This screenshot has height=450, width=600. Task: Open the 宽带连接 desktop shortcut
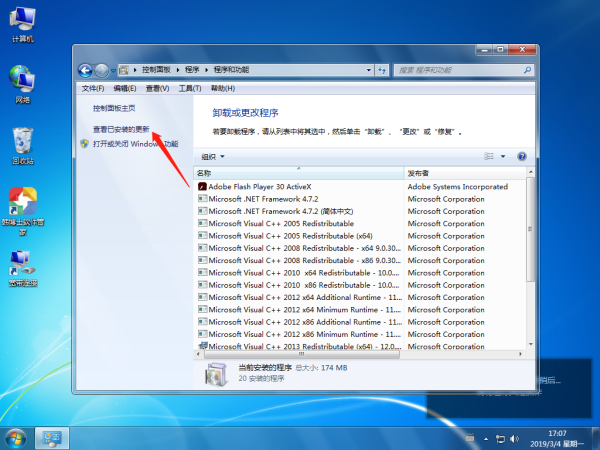(x=23, y=268)
